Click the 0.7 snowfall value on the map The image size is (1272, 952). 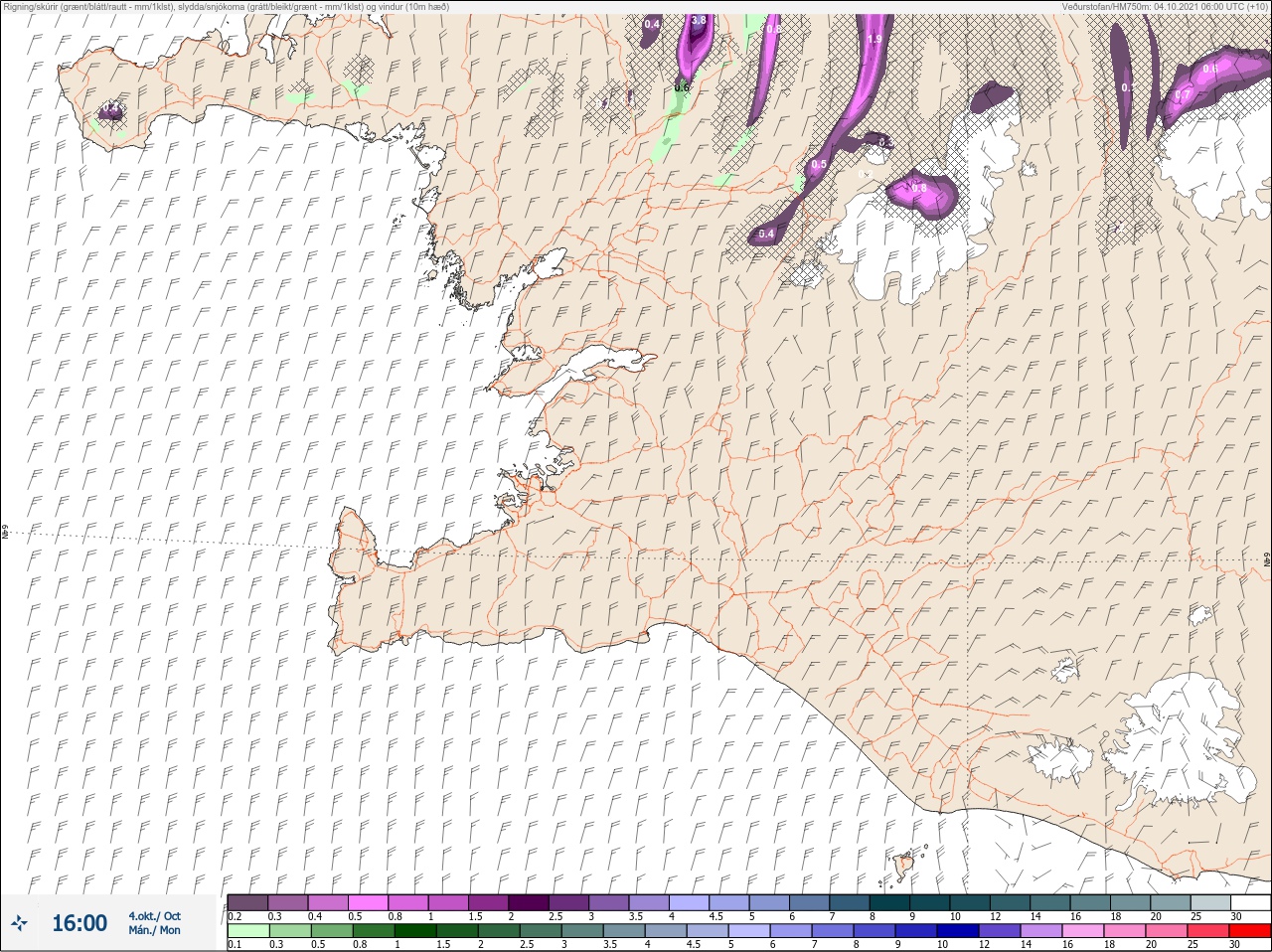click(1181, 95)
